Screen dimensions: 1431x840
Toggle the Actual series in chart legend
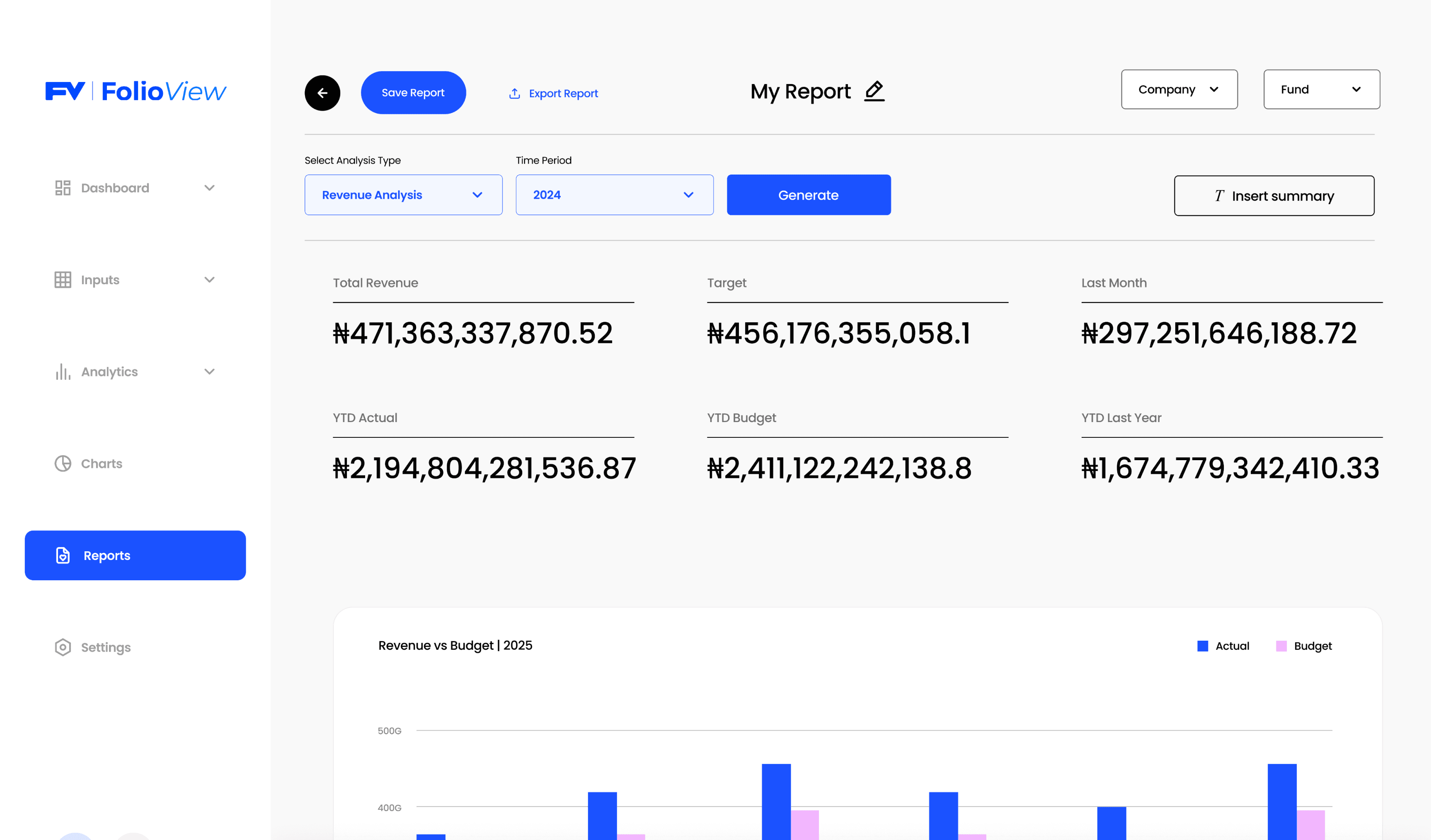tap(1223, 646)
